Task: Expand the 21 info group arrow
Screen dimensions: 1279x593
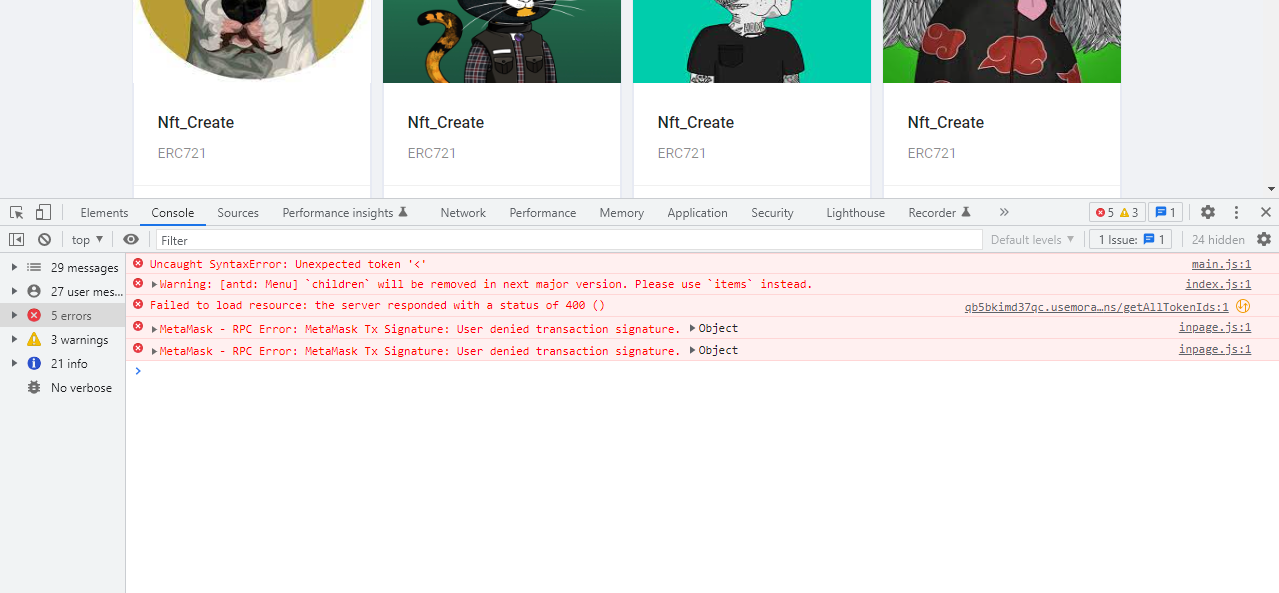Action: click(x=14, y=364)
